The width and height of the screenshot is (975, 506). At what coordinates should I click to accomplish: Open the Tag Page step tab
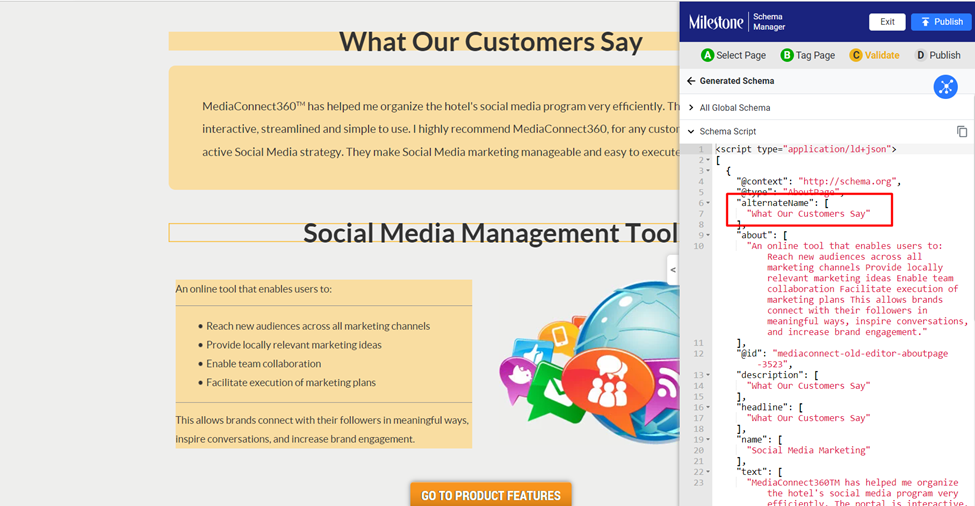pos(808,55)
